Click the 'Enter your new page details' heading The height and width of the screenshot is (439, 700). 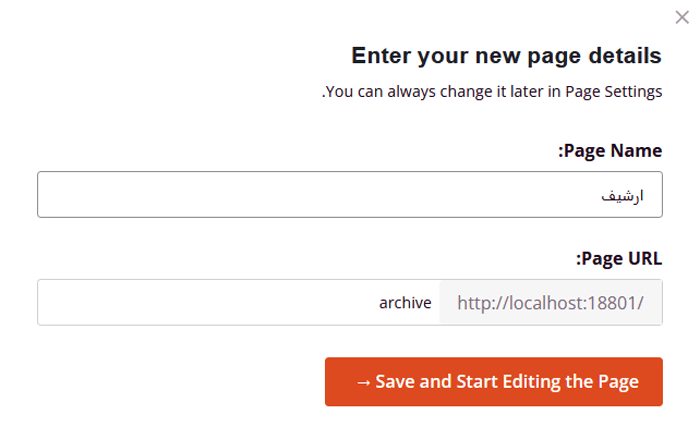pos(507,55)
